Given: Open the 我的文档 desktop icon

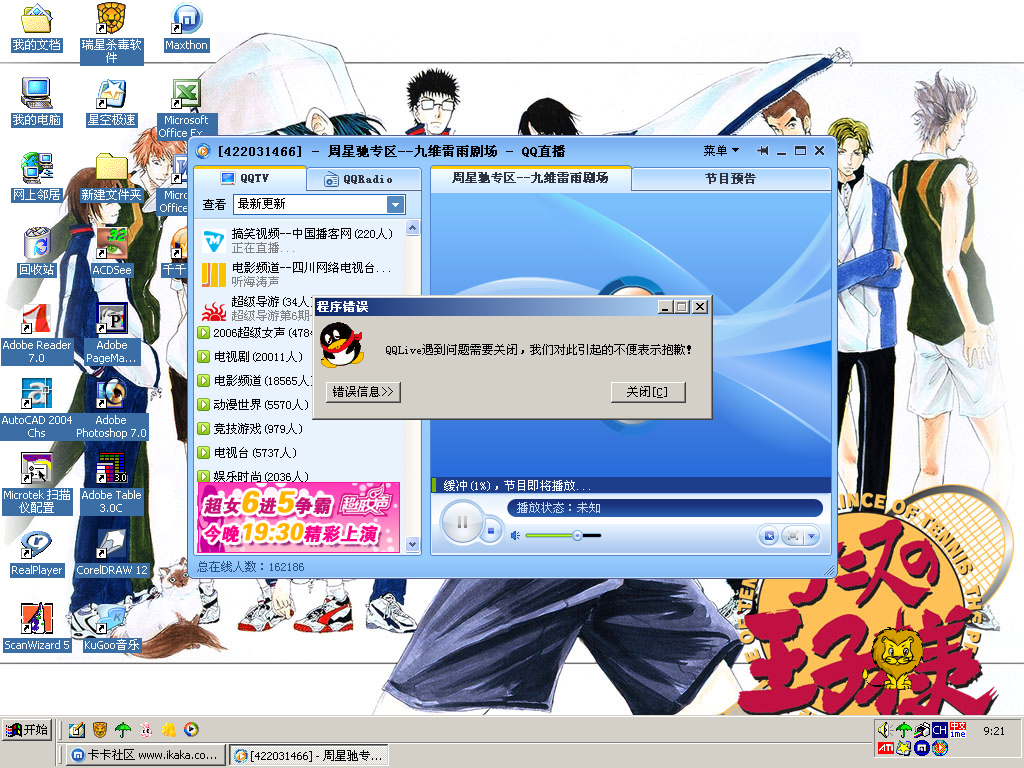Looking at the screenshot, I should point(37,27).
